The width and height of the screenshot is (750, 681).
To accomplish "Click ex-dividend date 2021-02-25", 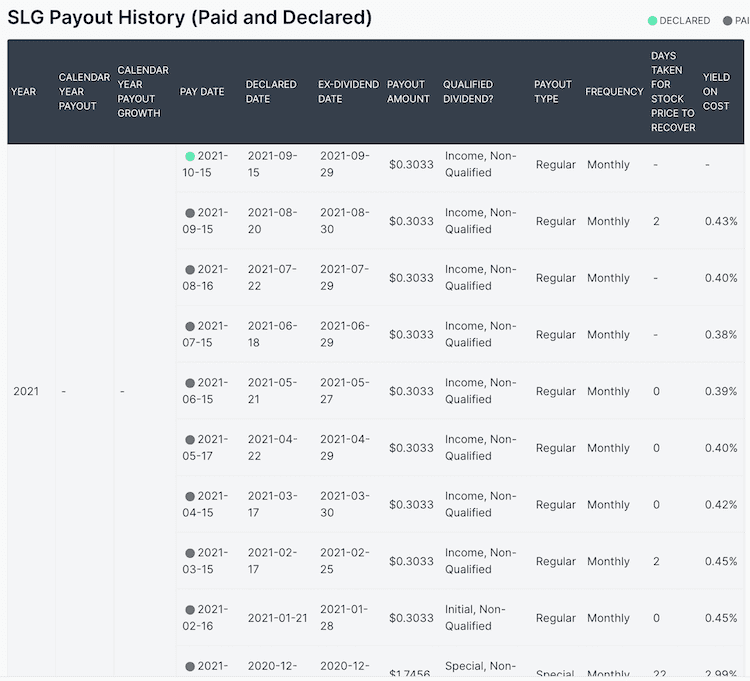I will coord(345,560).
